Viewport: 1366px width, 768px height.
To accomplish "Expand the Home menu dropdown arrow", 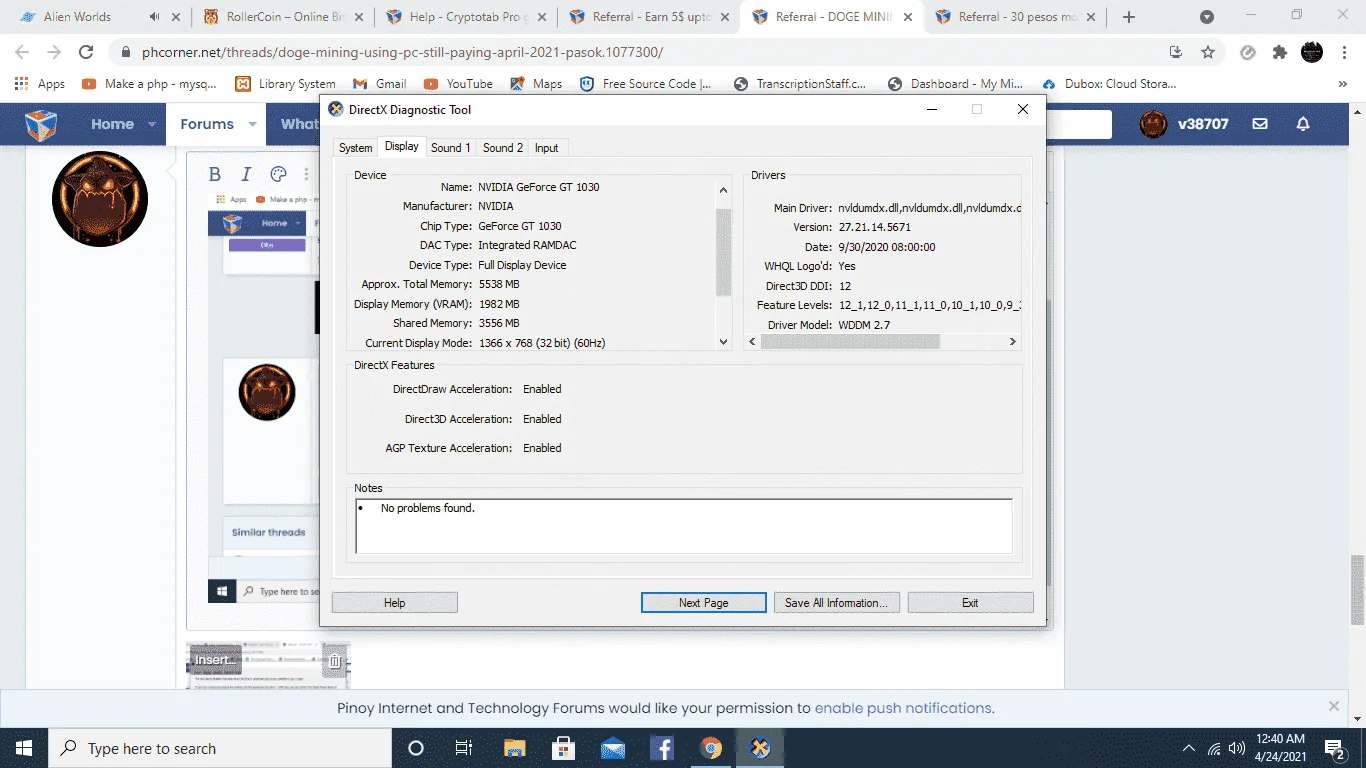I will [152, 125].
